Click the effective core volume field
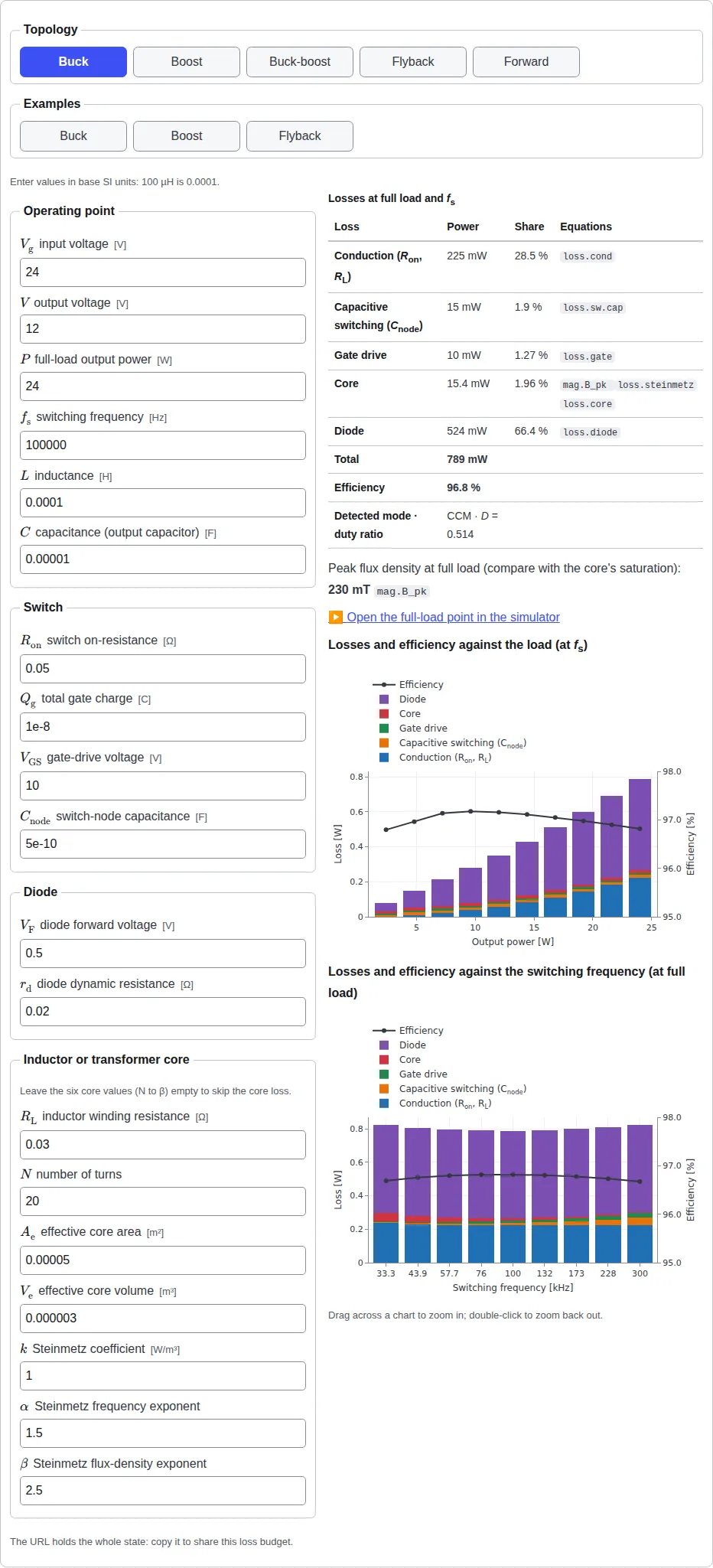713x1568 pixels. 163,1319
